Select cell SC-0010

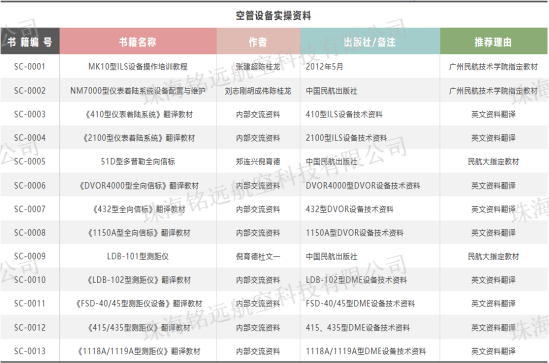[x=30, y=280]
